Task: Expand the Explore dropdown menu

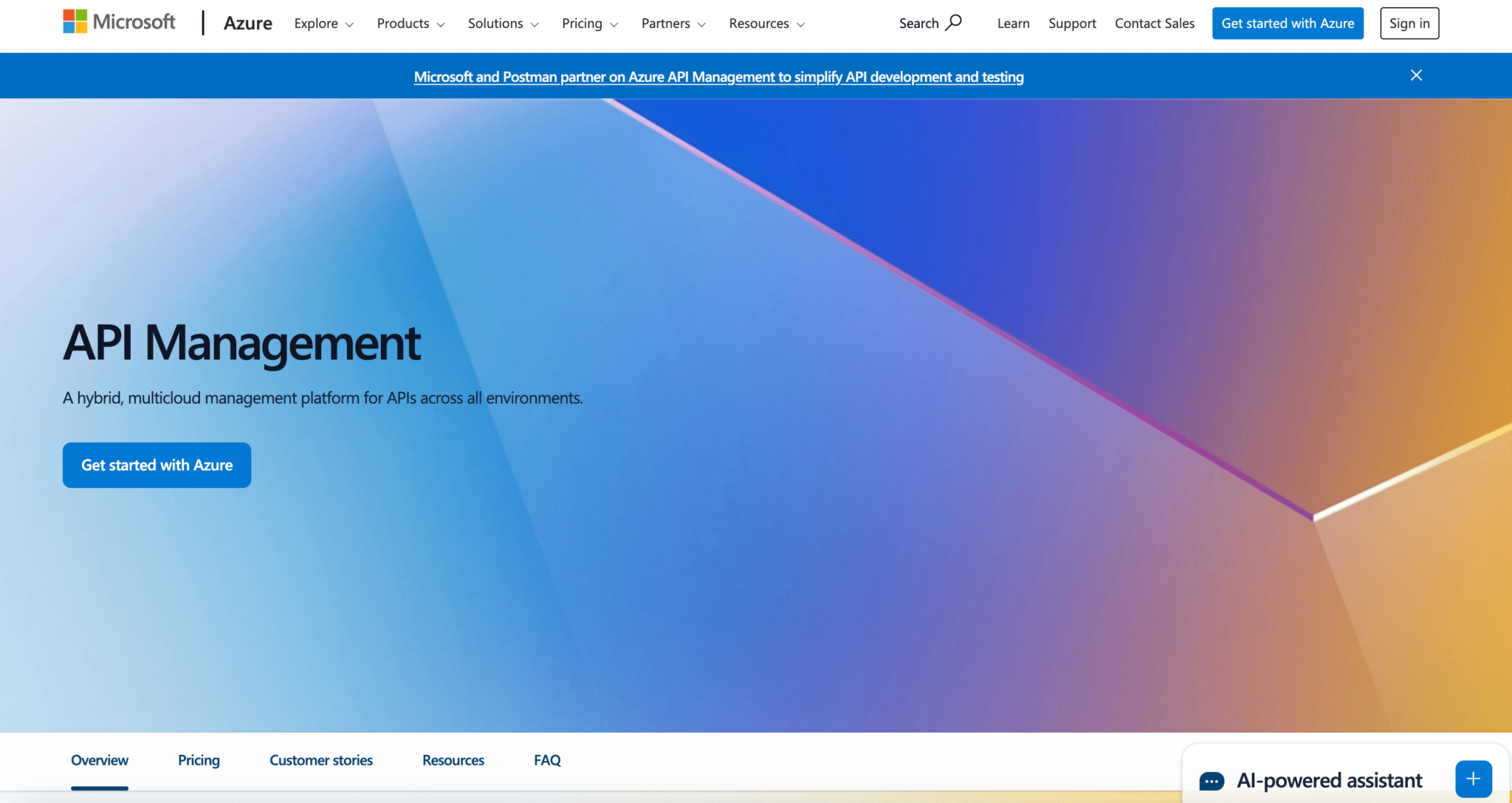Action: (x=324, y=24)
